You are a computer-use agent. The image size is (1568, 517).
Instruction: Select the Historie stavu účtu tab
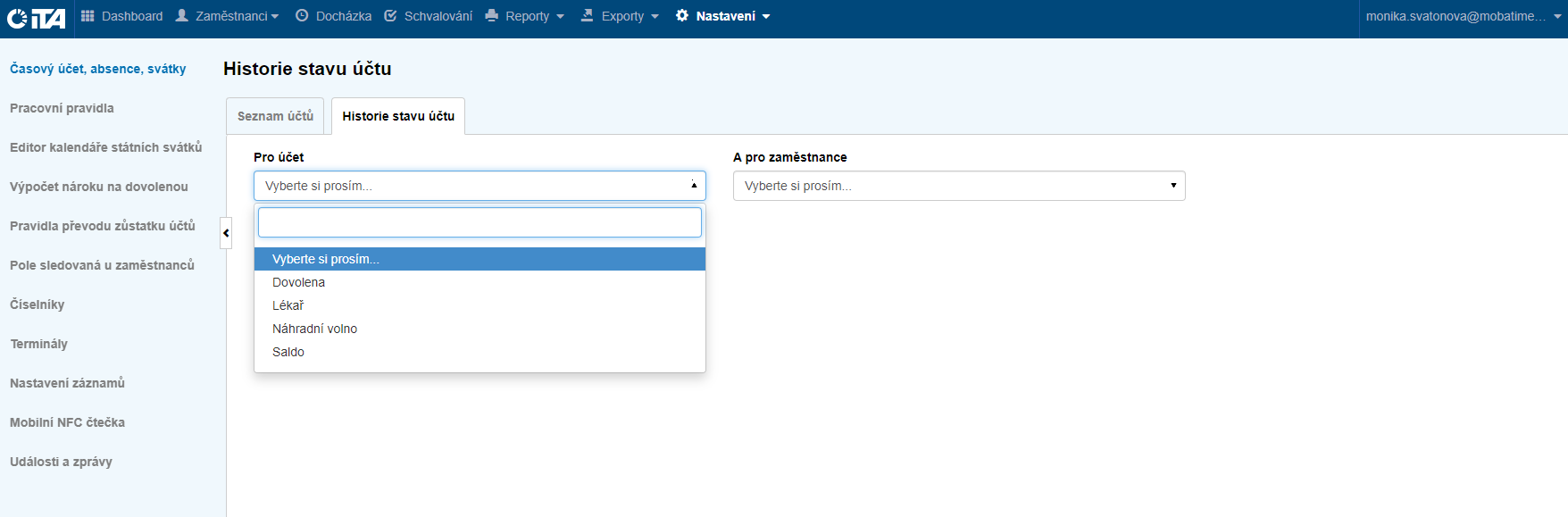(398, 116)
